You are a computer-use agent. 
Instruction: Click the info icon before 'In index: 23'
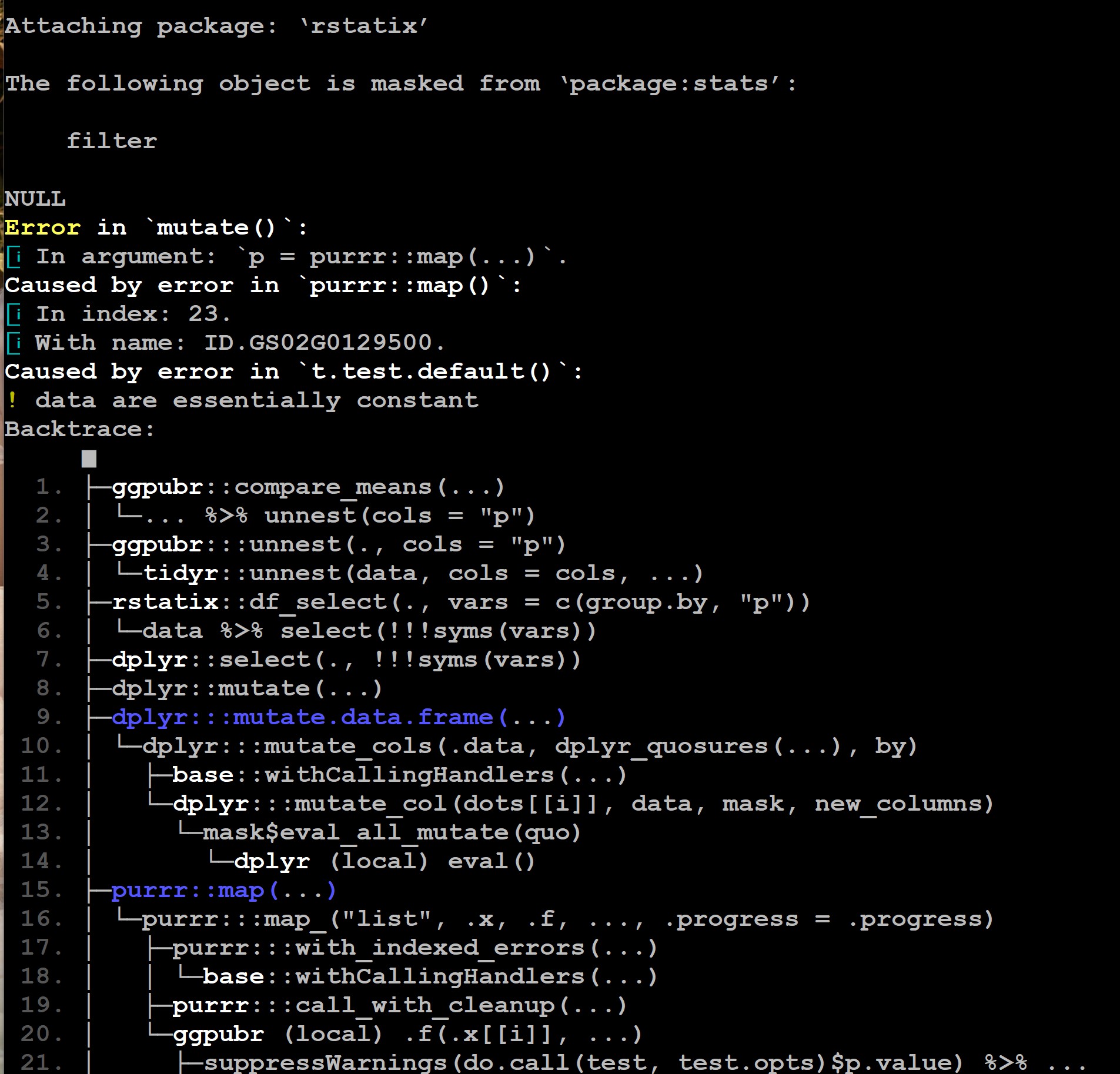(14, 314)
